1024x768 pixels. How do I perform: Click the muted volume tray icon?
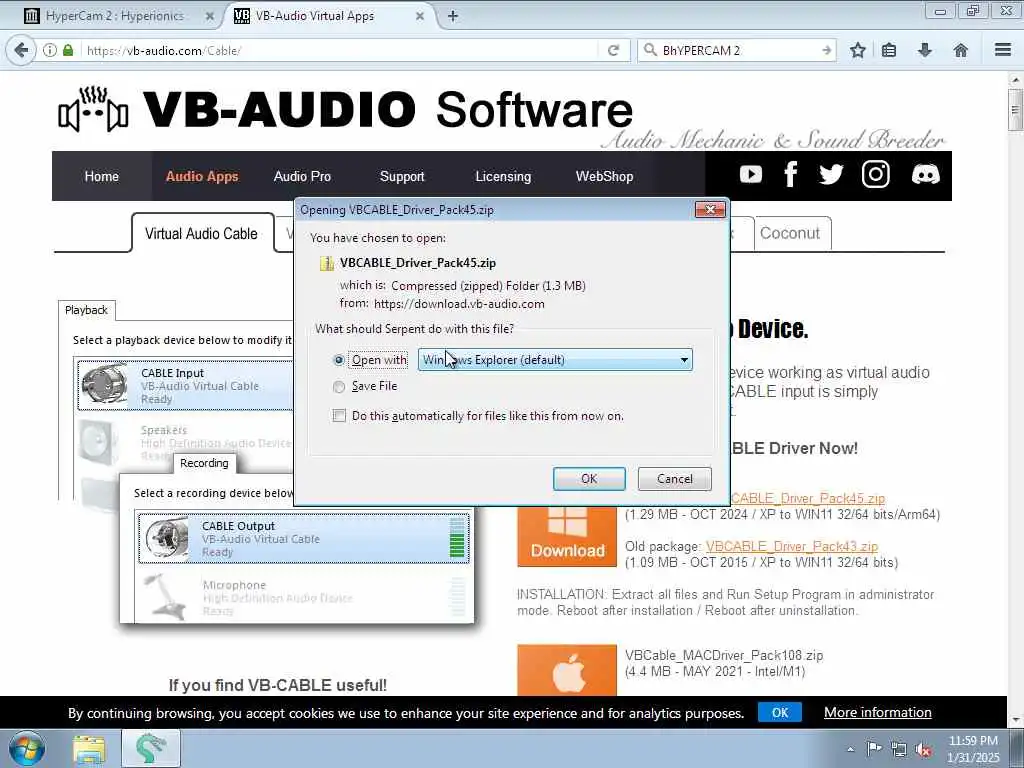click(x=923, y=750)
